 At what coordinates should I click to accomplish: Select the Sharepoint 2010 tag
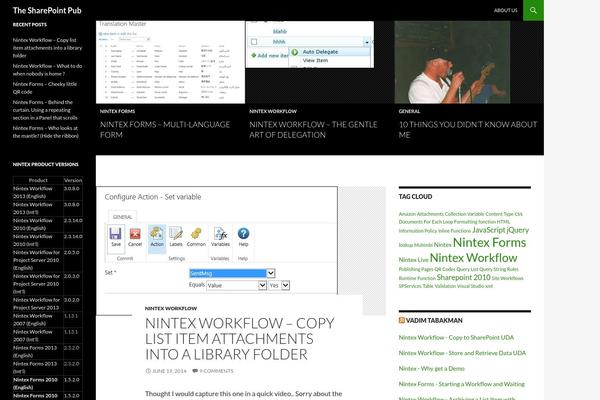pyautogui.click(x=463, y=277)
